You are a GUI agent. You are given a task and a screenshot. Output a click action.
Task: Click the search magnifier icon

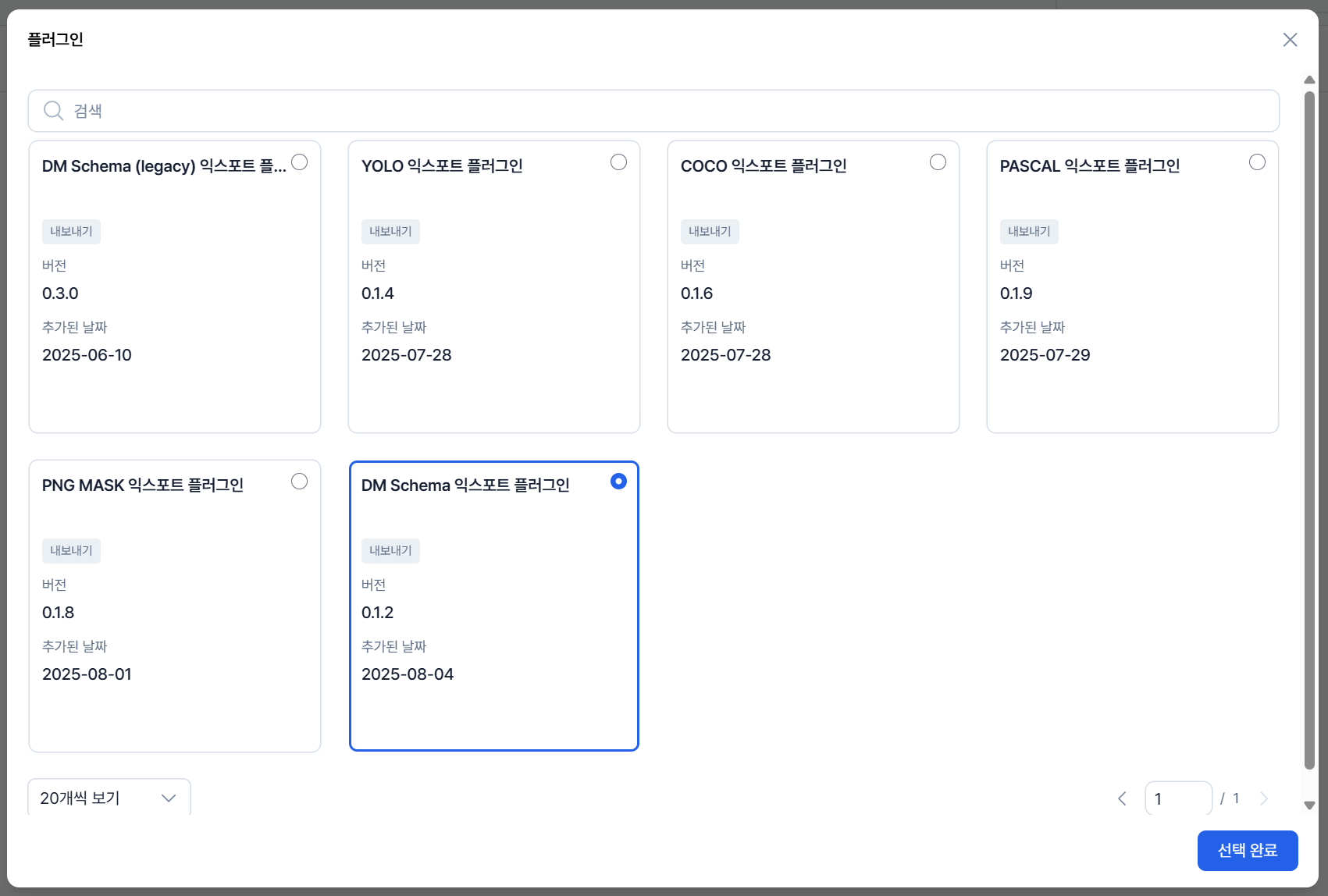click(53, 111)
